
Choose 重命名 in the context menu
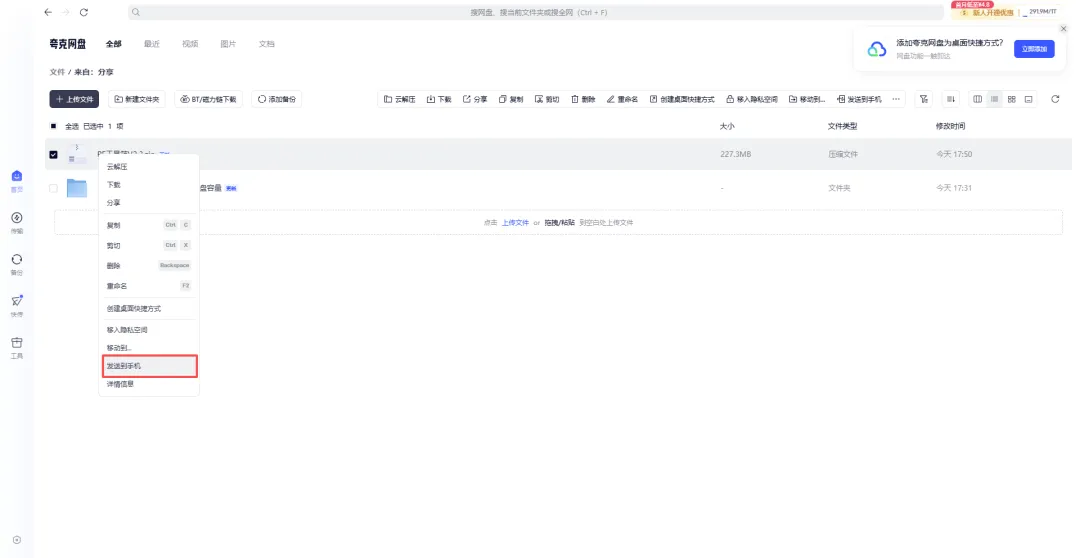(x=149, y=285)
